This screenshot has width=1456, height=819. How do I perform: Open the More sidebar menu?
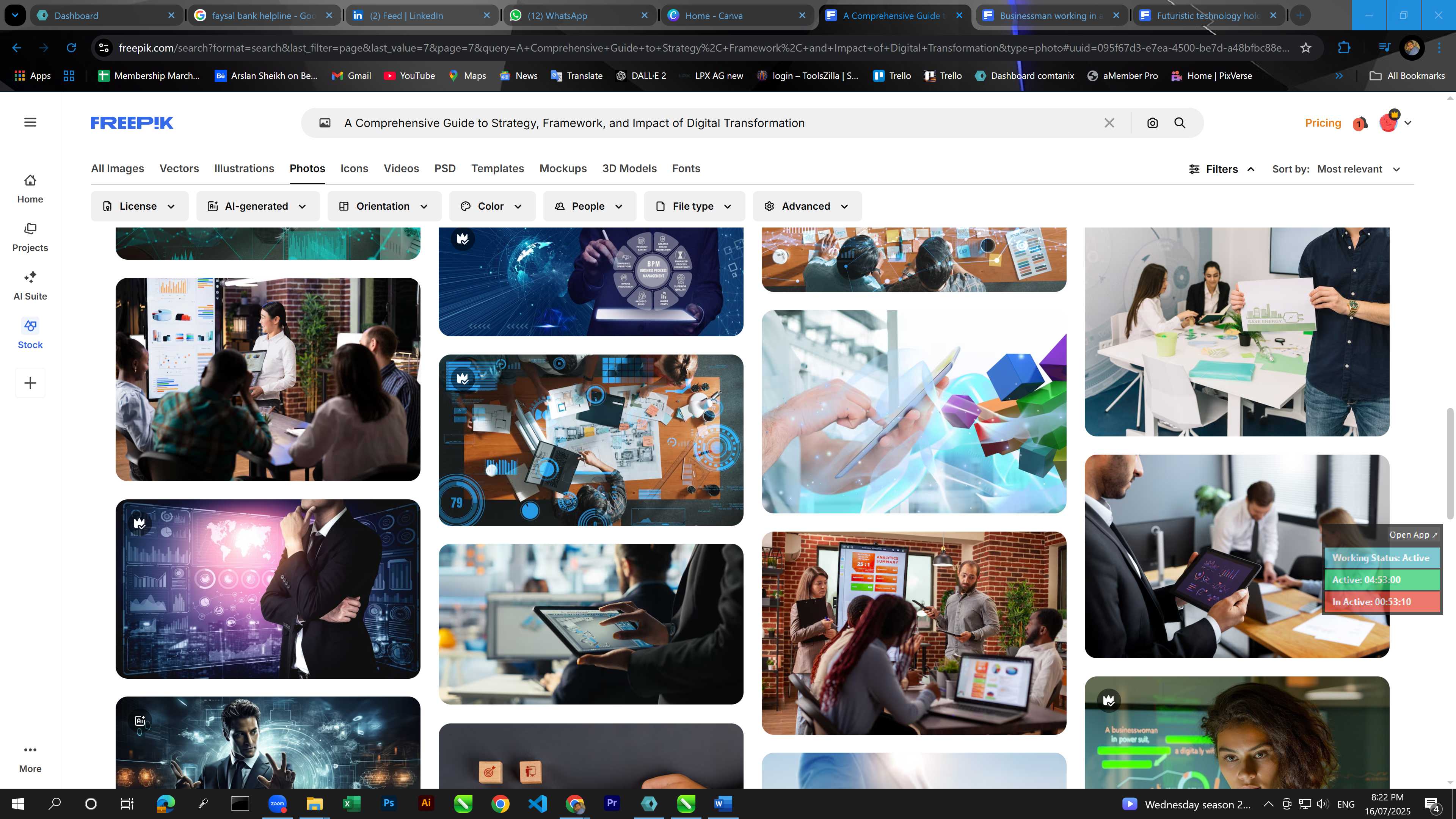30,758
